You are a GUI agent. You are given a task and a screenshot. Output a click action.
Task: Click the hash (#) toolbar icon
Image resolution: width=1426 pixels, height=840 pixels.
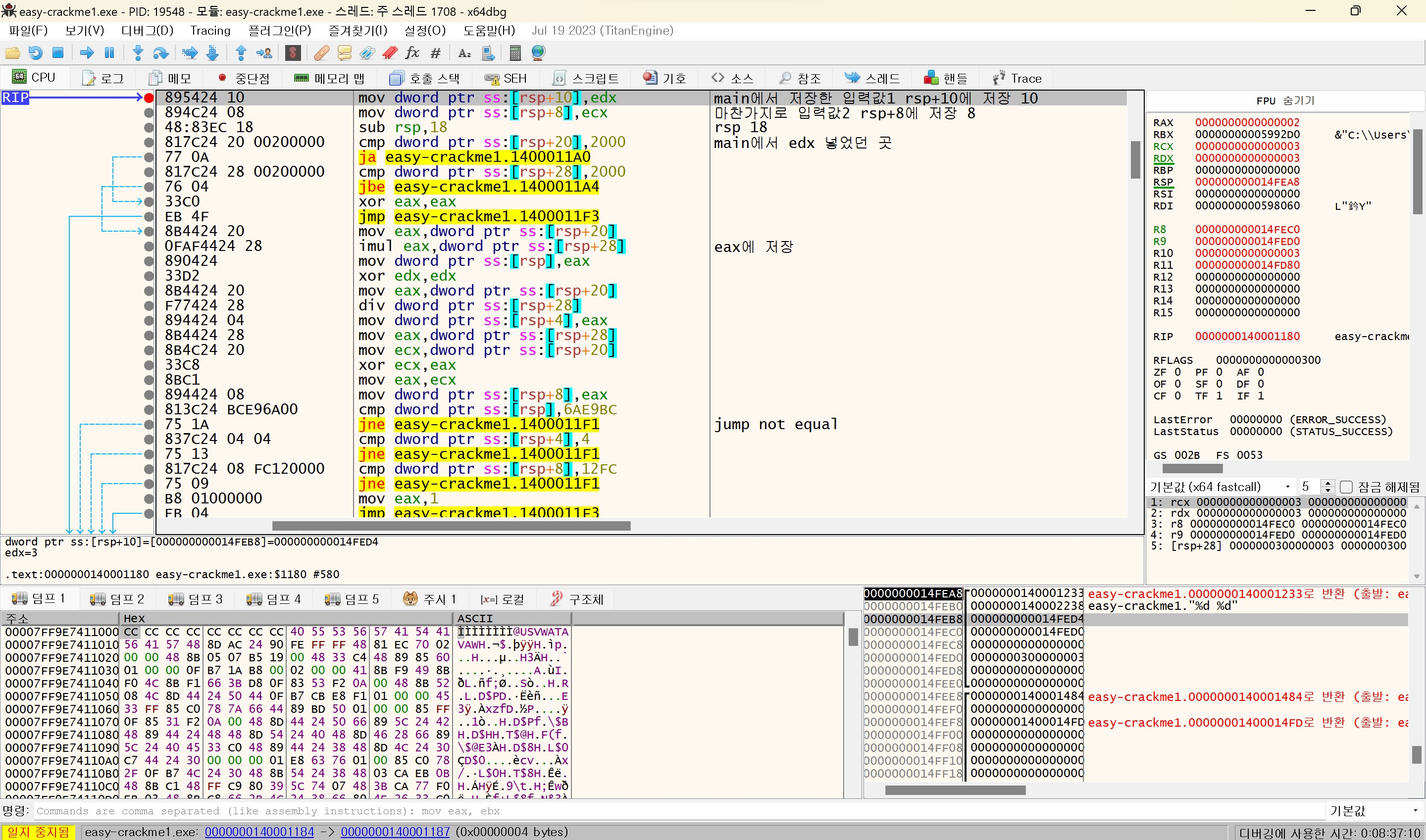[x=435, y=53]
